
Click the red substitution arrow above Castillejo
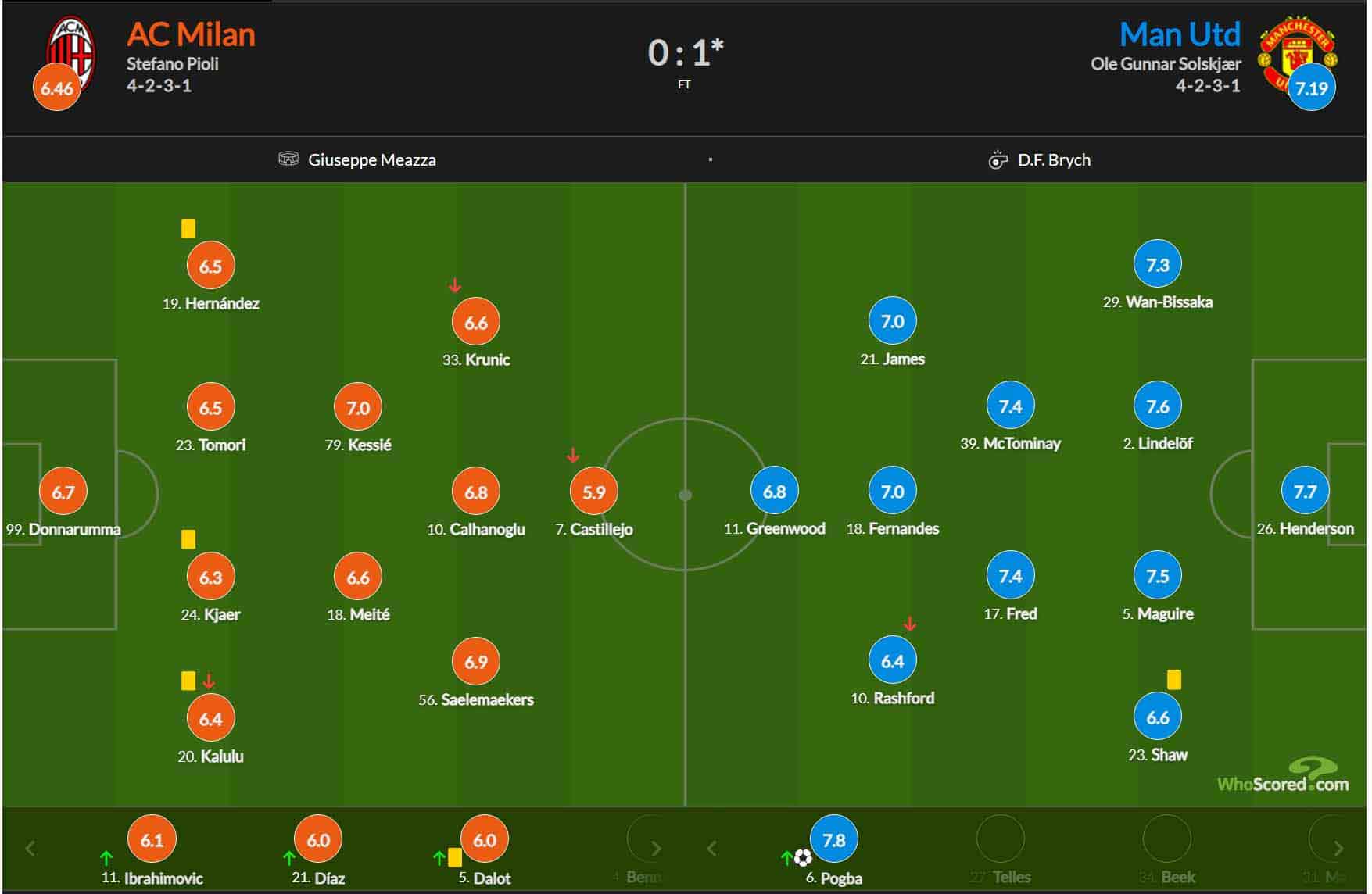[x=572, y=455]
